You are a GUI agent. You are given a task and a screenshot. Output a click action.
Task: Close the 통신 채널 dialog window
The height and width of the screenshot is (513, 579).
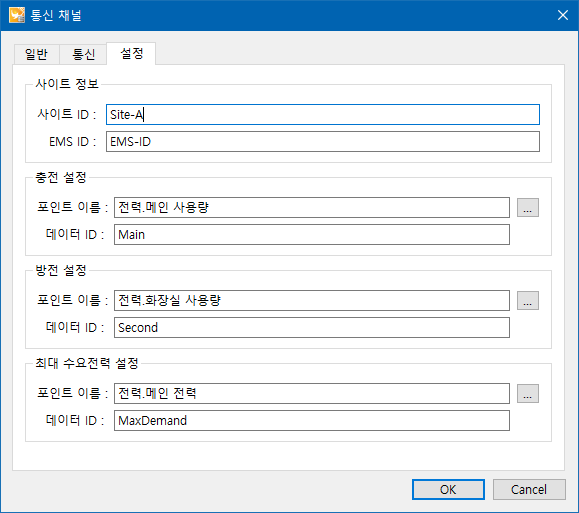click(563, 15)
